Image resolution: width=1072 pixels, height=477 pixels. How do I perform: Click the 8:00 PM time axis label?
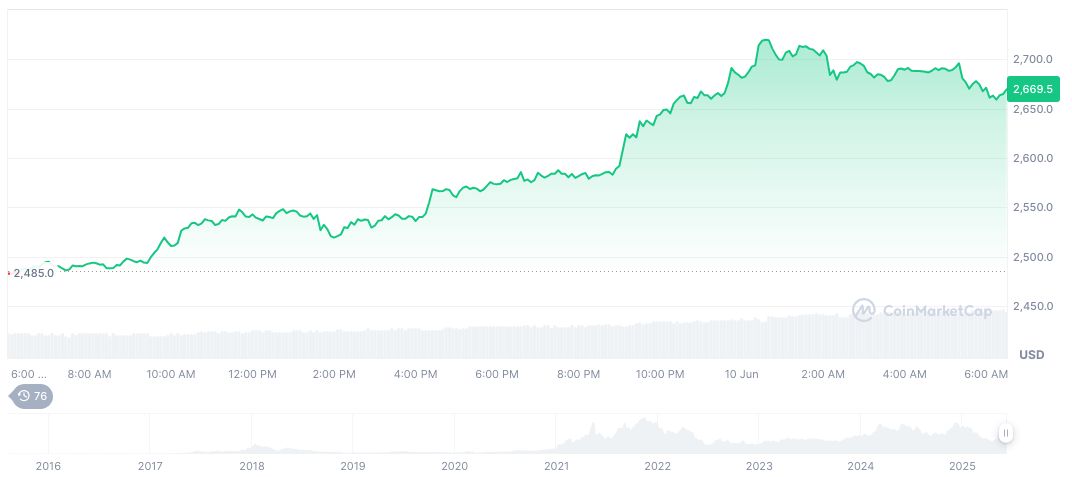click(x=578, y=374)
